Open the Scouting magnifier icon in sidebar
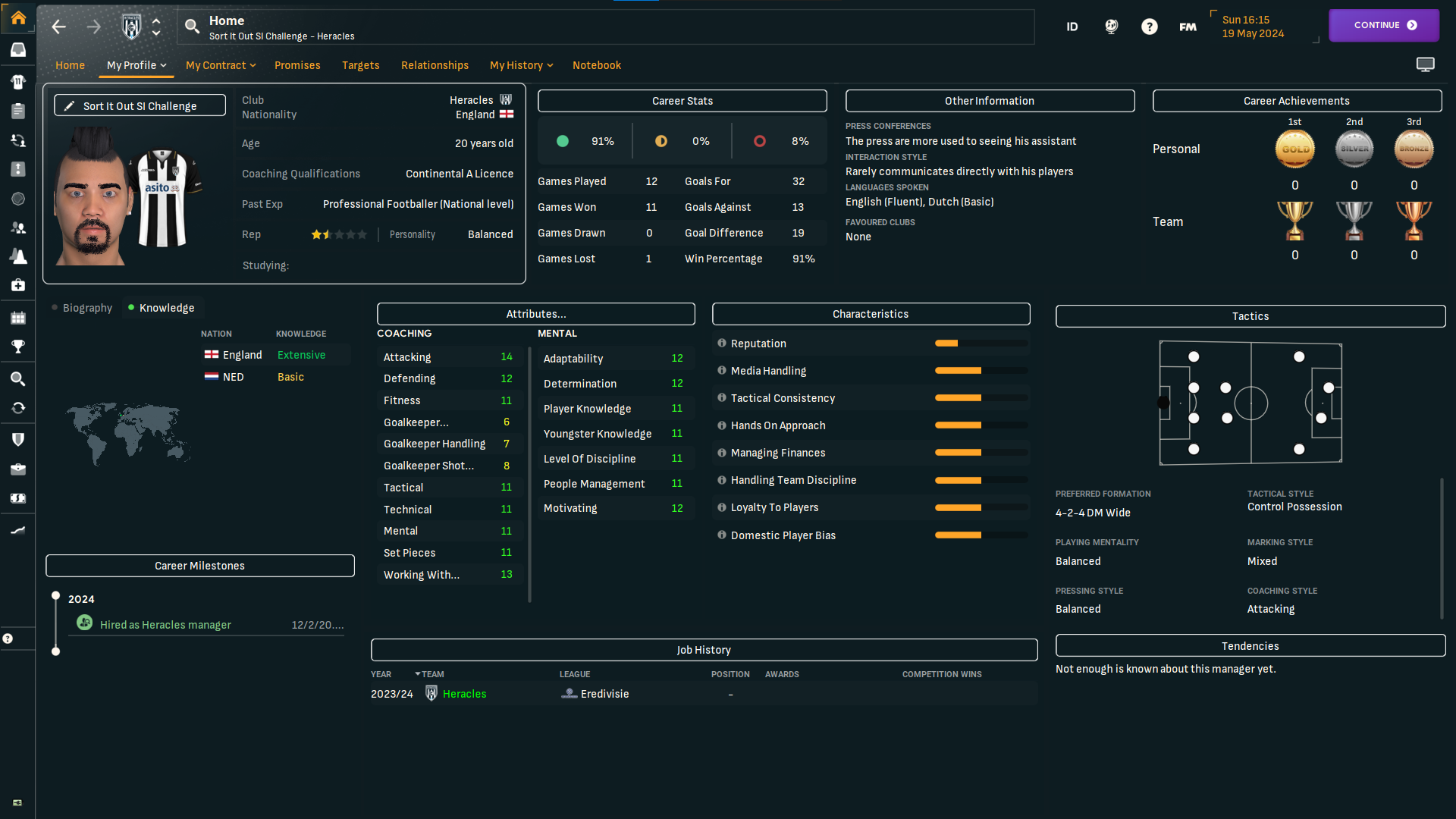 pos(18,378)
